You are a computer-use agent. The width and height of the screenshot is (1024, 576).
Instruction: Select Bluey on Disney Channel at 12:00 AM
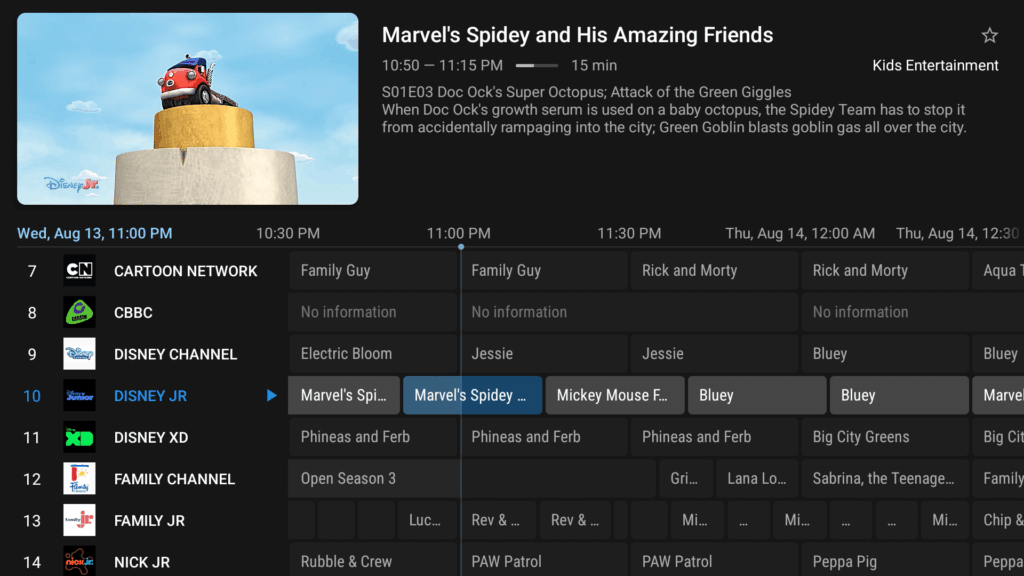click(x=885, y=353)
